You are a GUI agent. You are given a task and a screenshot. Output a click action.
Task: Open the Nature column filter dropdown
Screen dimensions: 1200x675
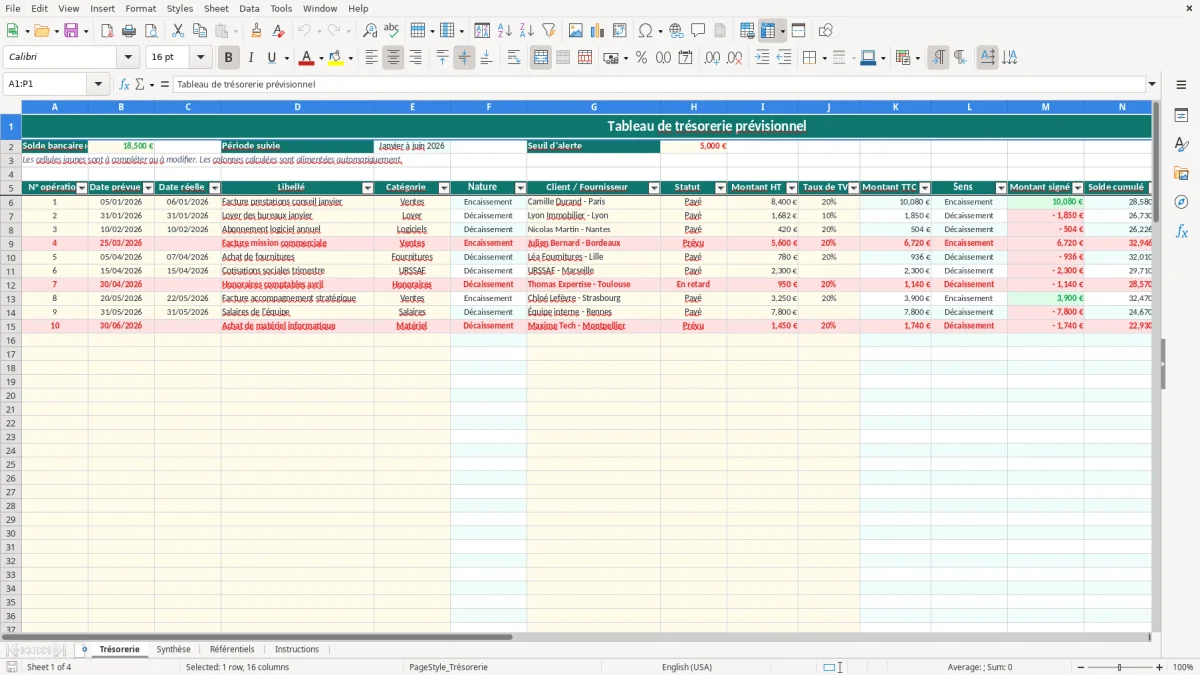click(520, 188)
